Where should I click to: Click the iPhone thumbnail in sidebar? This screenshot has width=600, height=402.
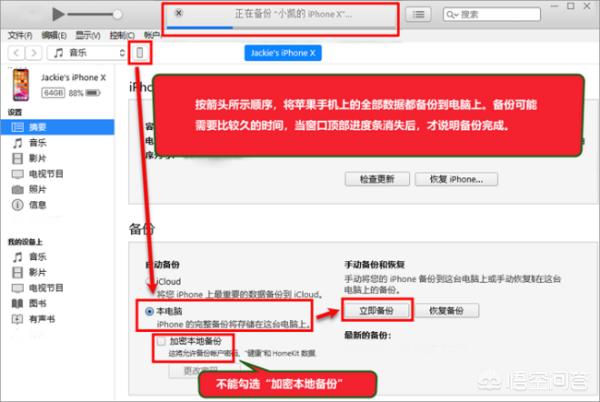coord(21,85)
